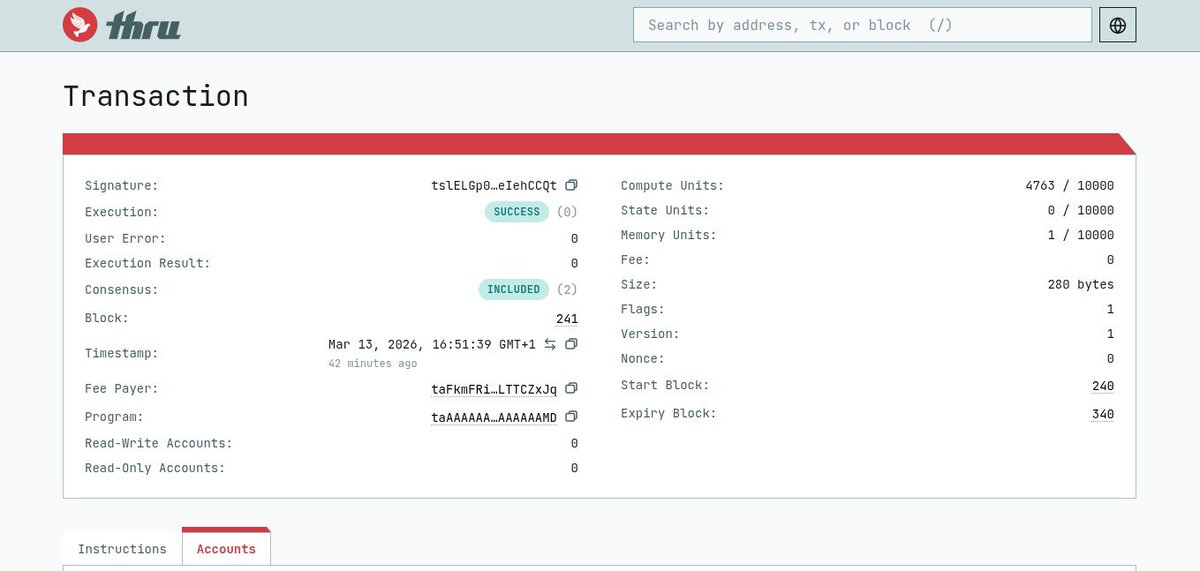Switch to the Instructions tab
The width and height of the screenshot is (1200, 571).
point(122,549)
